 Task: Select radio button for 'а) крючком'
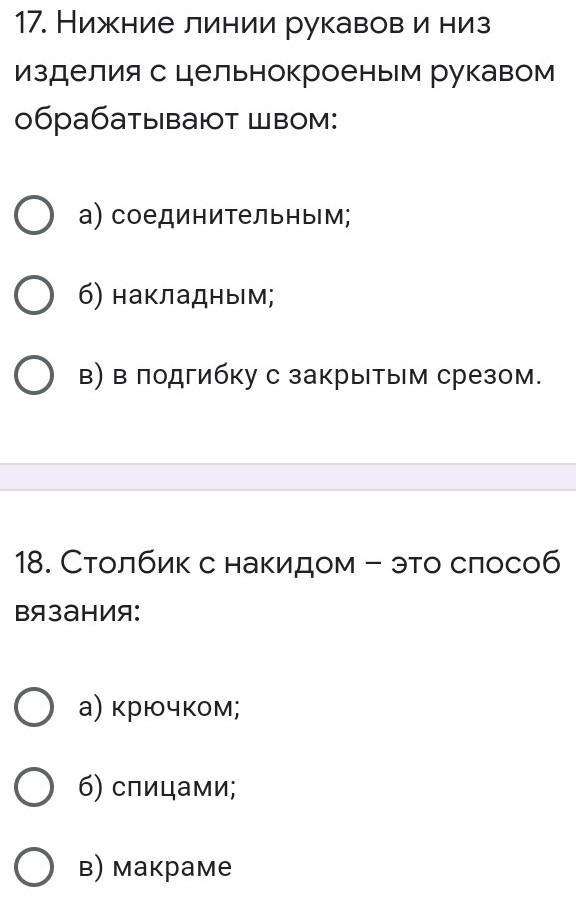[x=34, y=706]
